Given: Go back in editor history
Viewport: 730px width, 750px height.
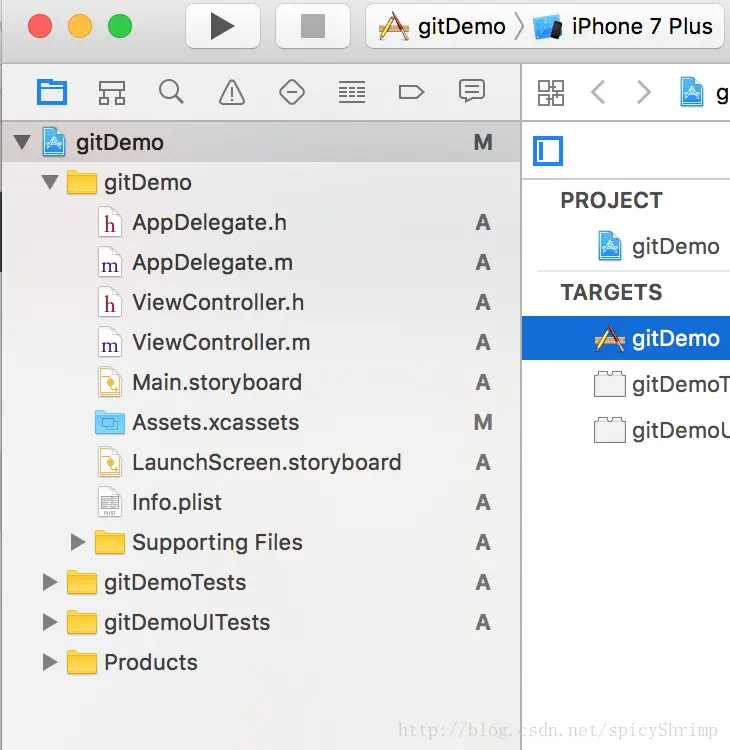Looking at the screenshot, I should 598,92.
